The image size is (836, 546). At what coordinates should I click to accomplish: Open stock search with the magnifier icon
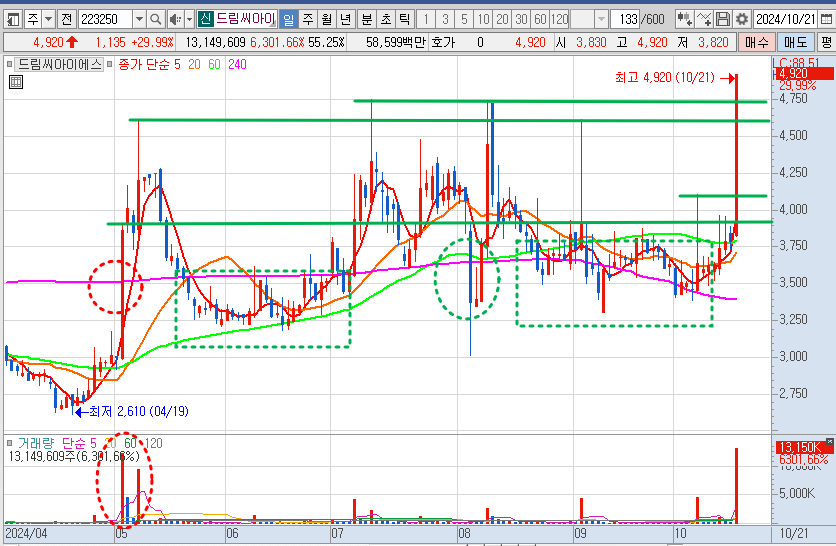click(155, 20)
